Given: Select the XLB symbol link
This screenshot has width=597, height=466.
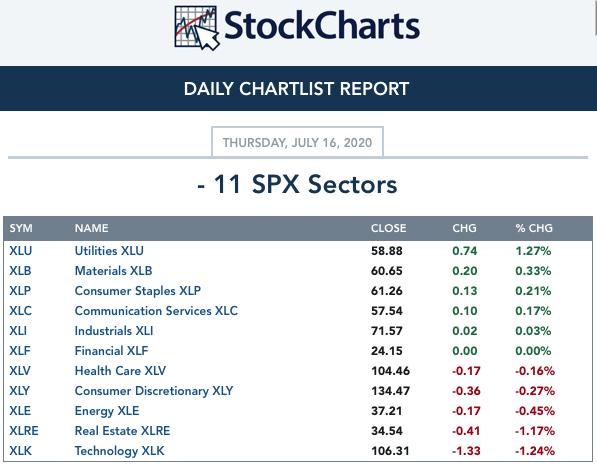Looking at the screenshot, I should [x=20, y=271].
